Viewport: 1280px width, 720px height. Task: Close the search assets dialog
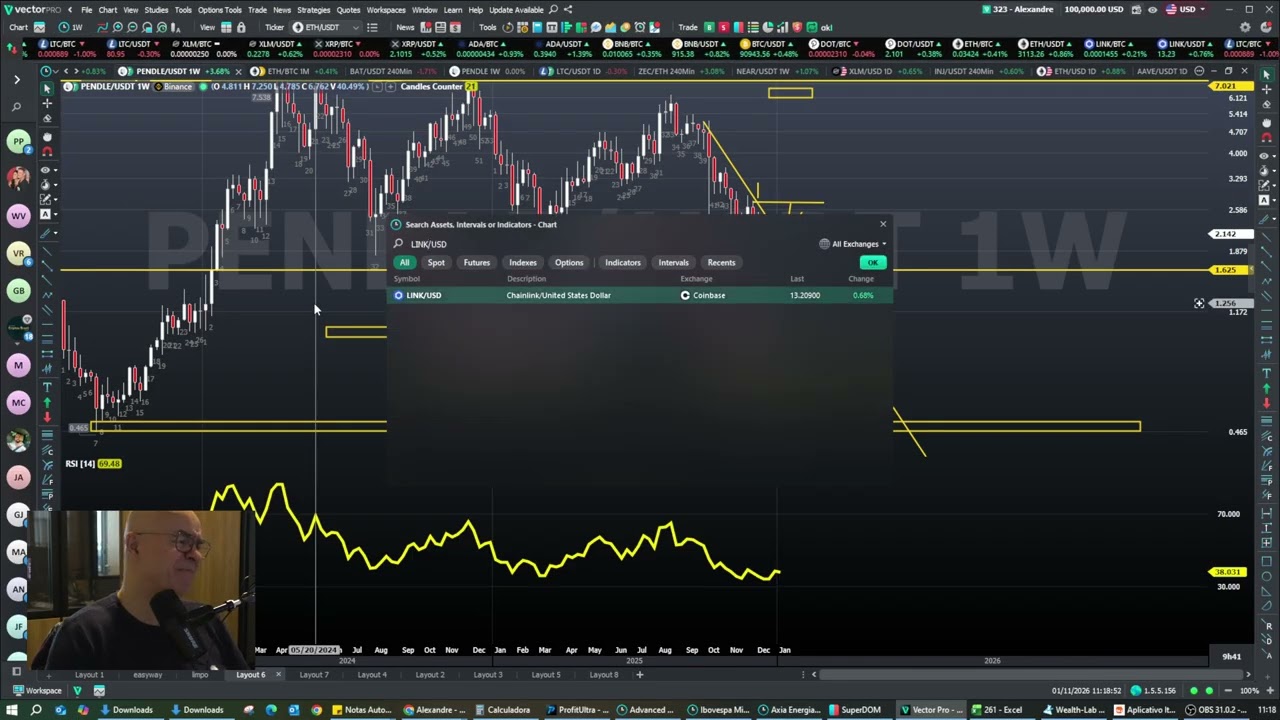883,225
